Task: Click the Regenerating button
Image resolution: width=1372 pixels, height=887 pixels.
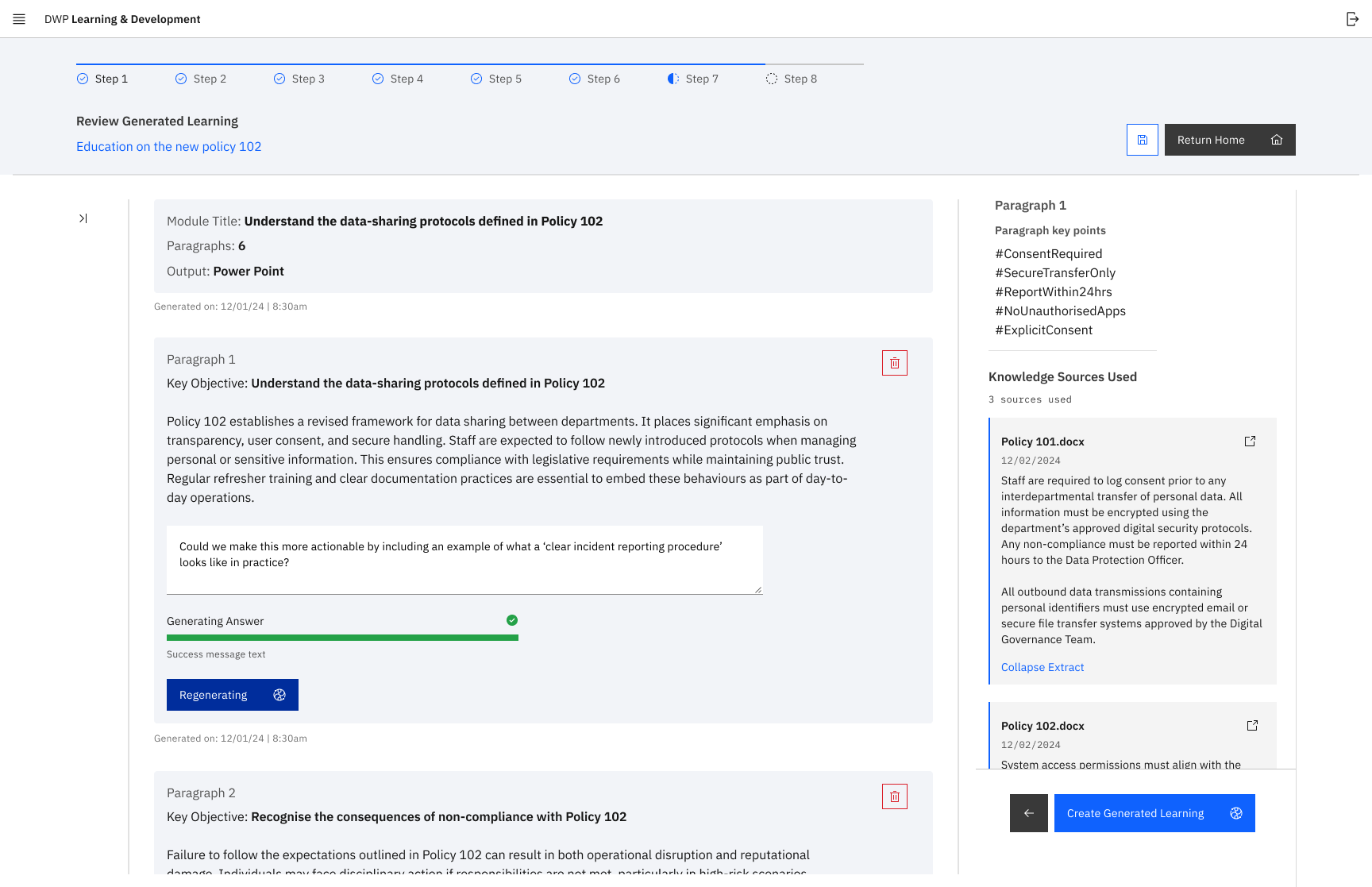Action: pyautogui.click(x=233, y=695)
